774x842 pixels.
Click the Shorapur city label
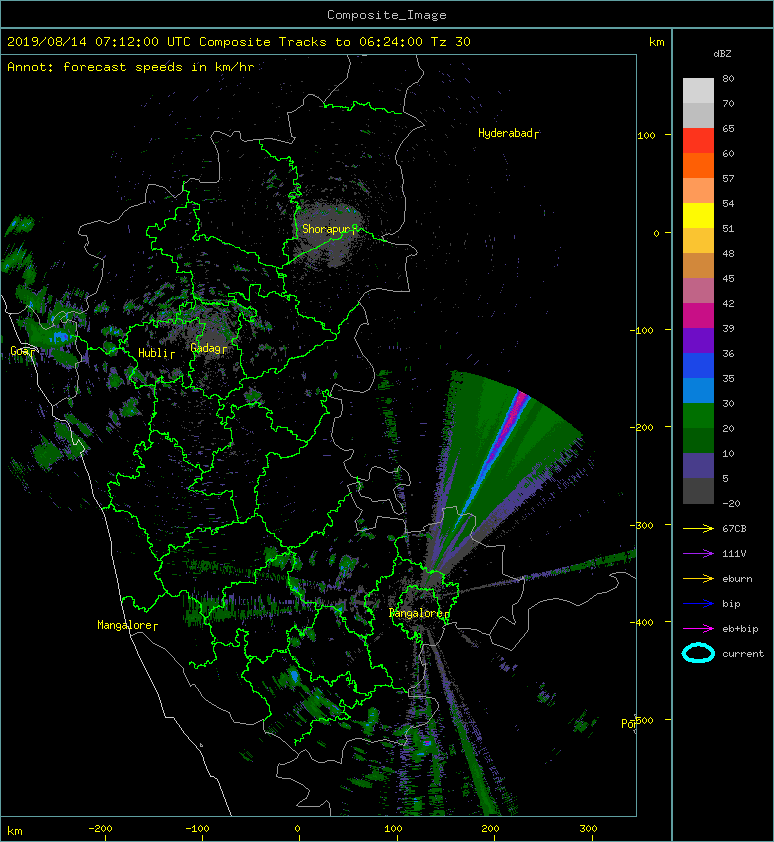[x=329, y=229]
